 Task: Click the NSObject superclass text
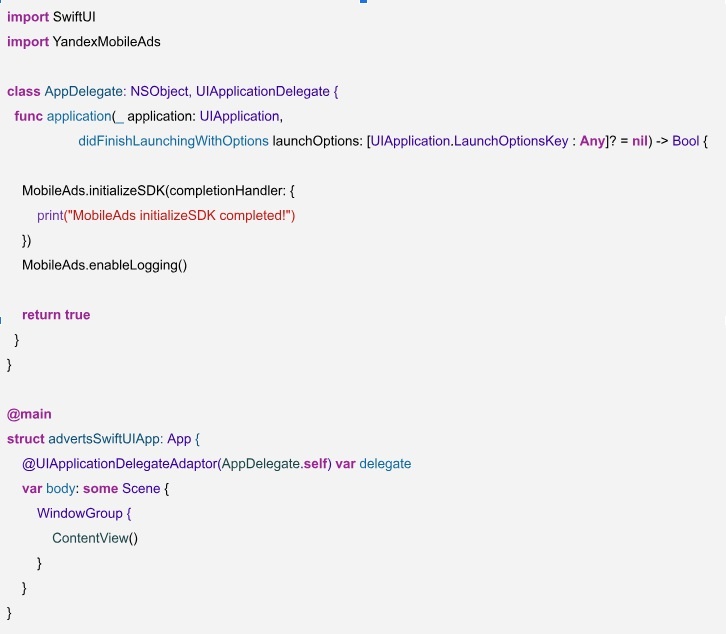coord(161,91)
